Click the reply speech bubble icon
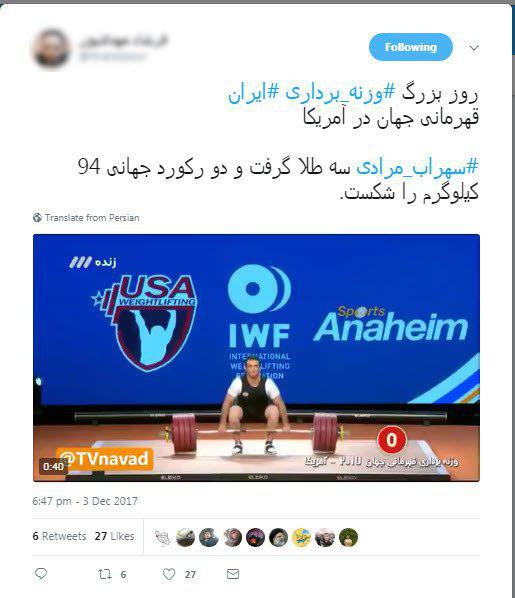Image resolution: width=515 pixels, height=598 pixels. click(x=41, y=574)
